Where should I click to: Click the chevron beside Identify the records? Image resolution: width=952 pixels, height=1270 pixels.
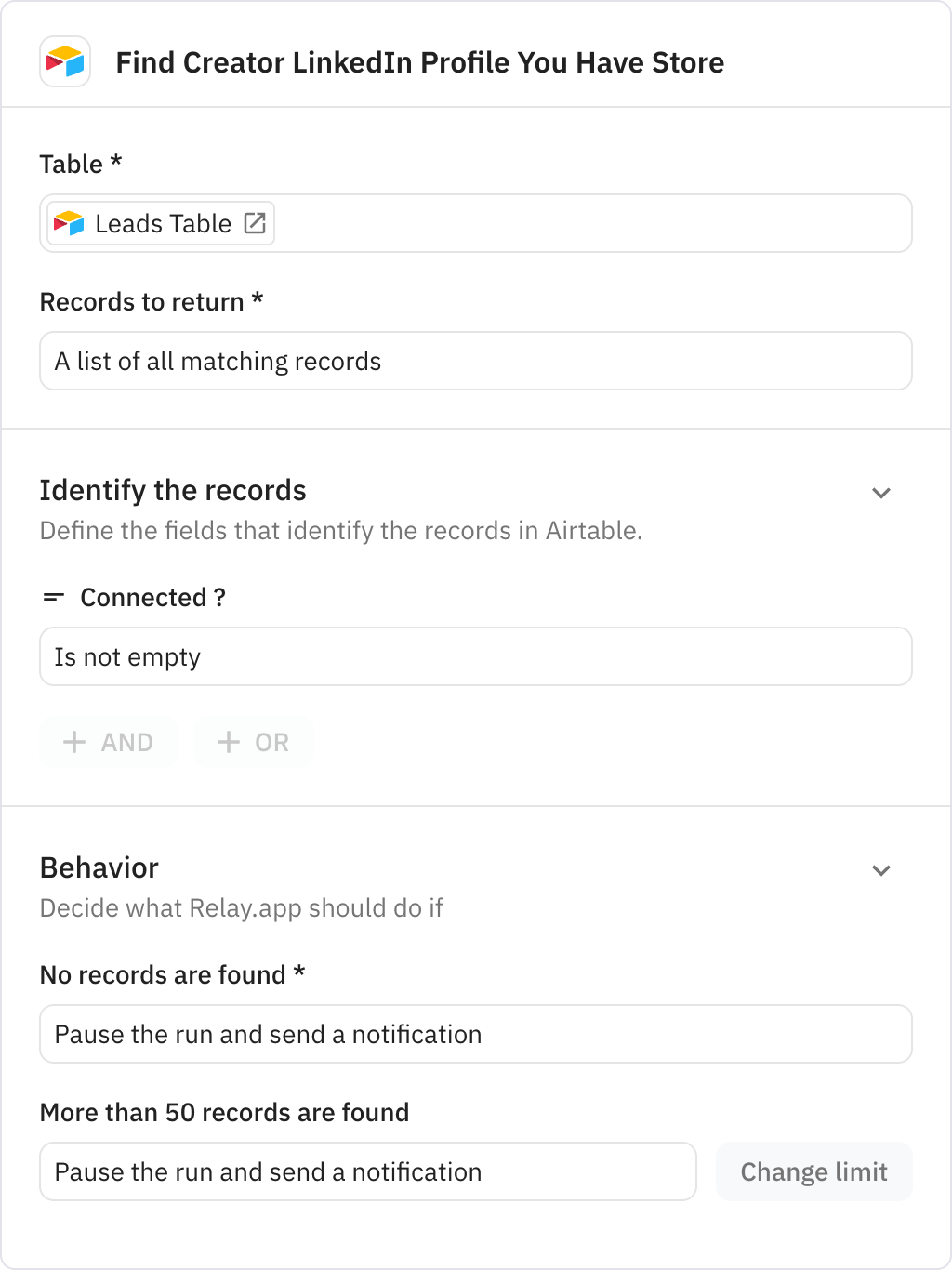(880, 492)
